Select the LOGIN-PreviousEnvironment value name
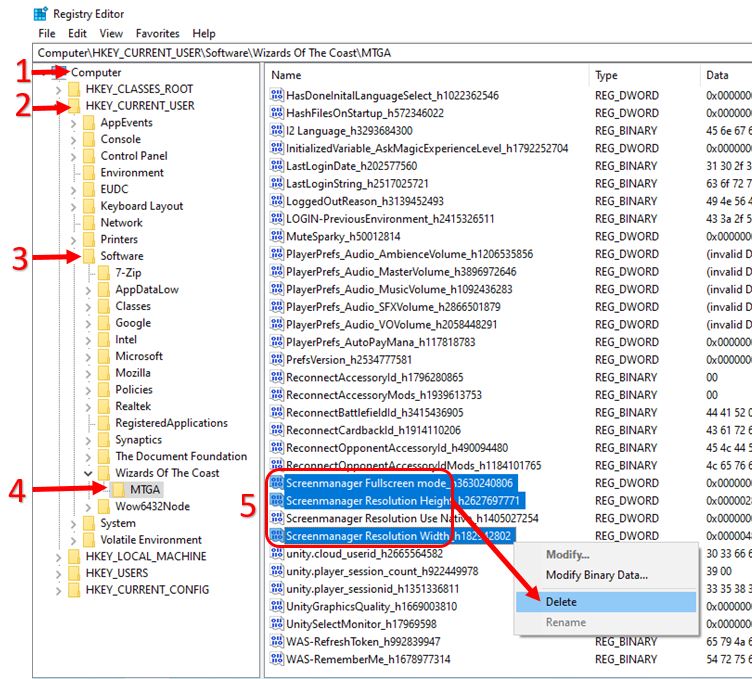Image resolution: width=752 pixels, height=679 pixels. pyautogui.click(x=390, y=219)
